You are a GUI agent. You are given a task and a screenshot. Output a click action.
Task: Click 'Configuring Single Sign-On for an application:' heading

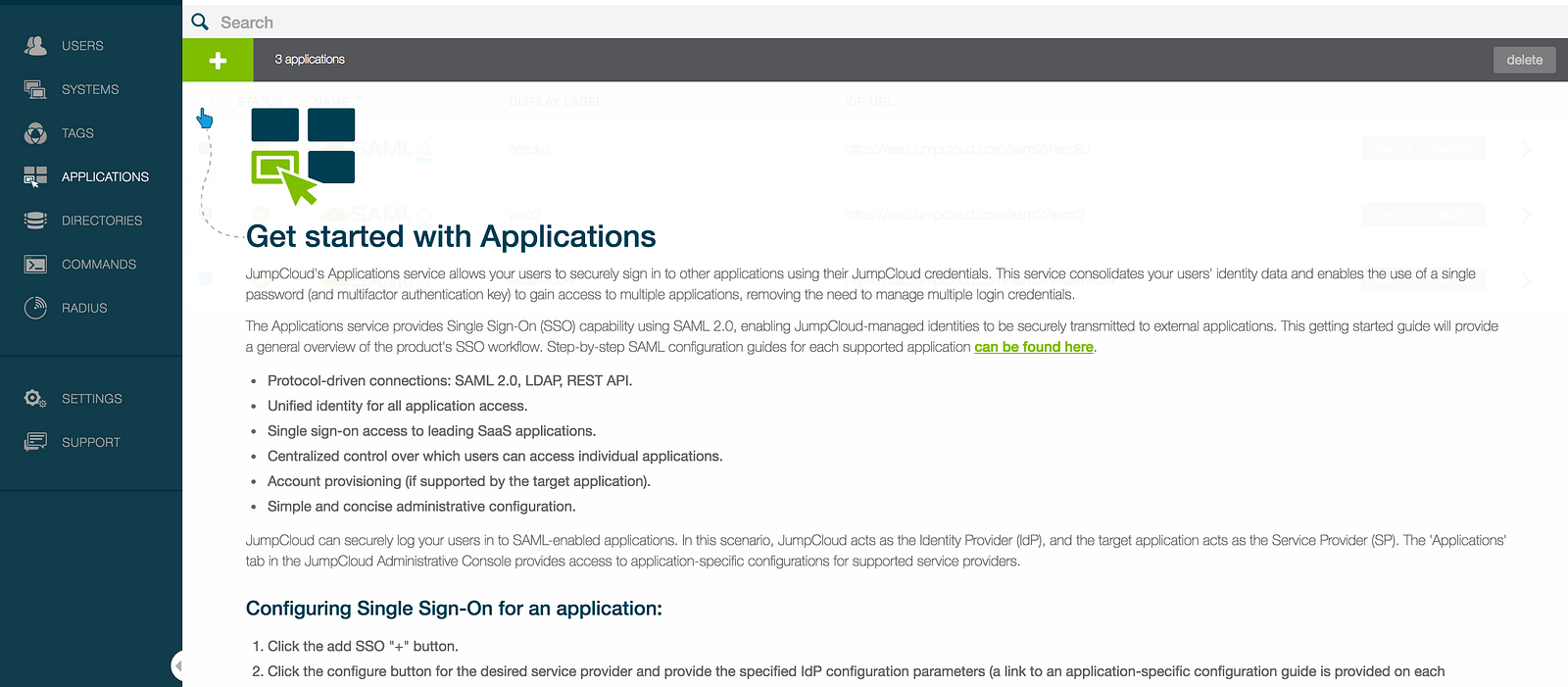454,609
